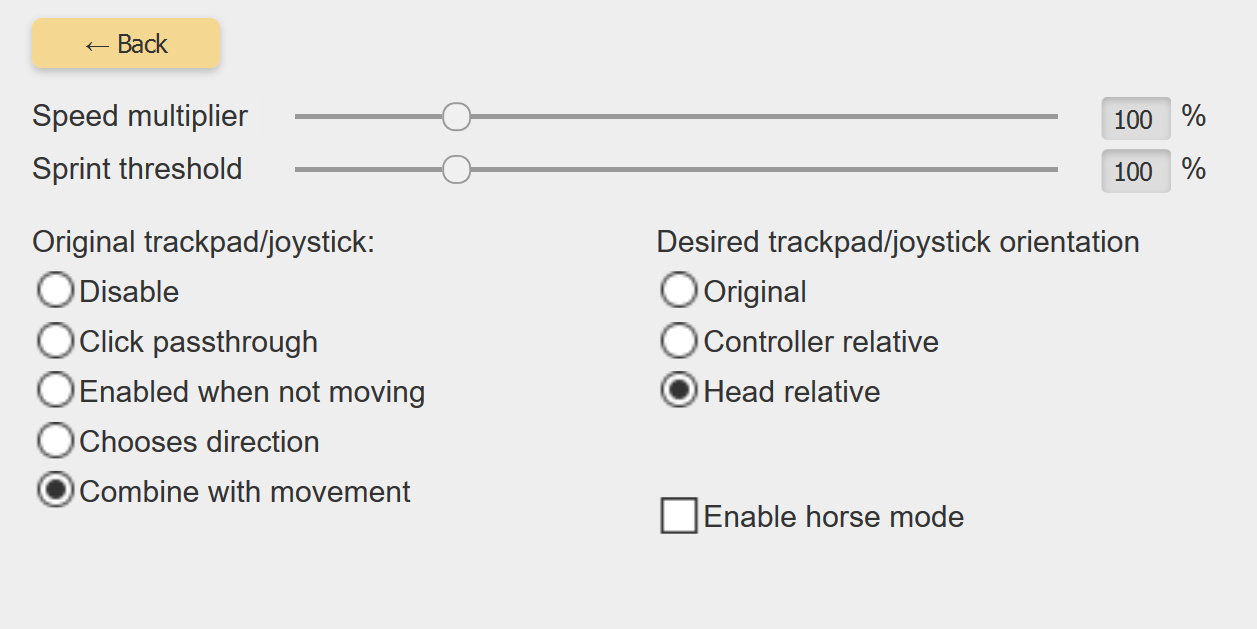Click the Head relative label text

(792, 392)
